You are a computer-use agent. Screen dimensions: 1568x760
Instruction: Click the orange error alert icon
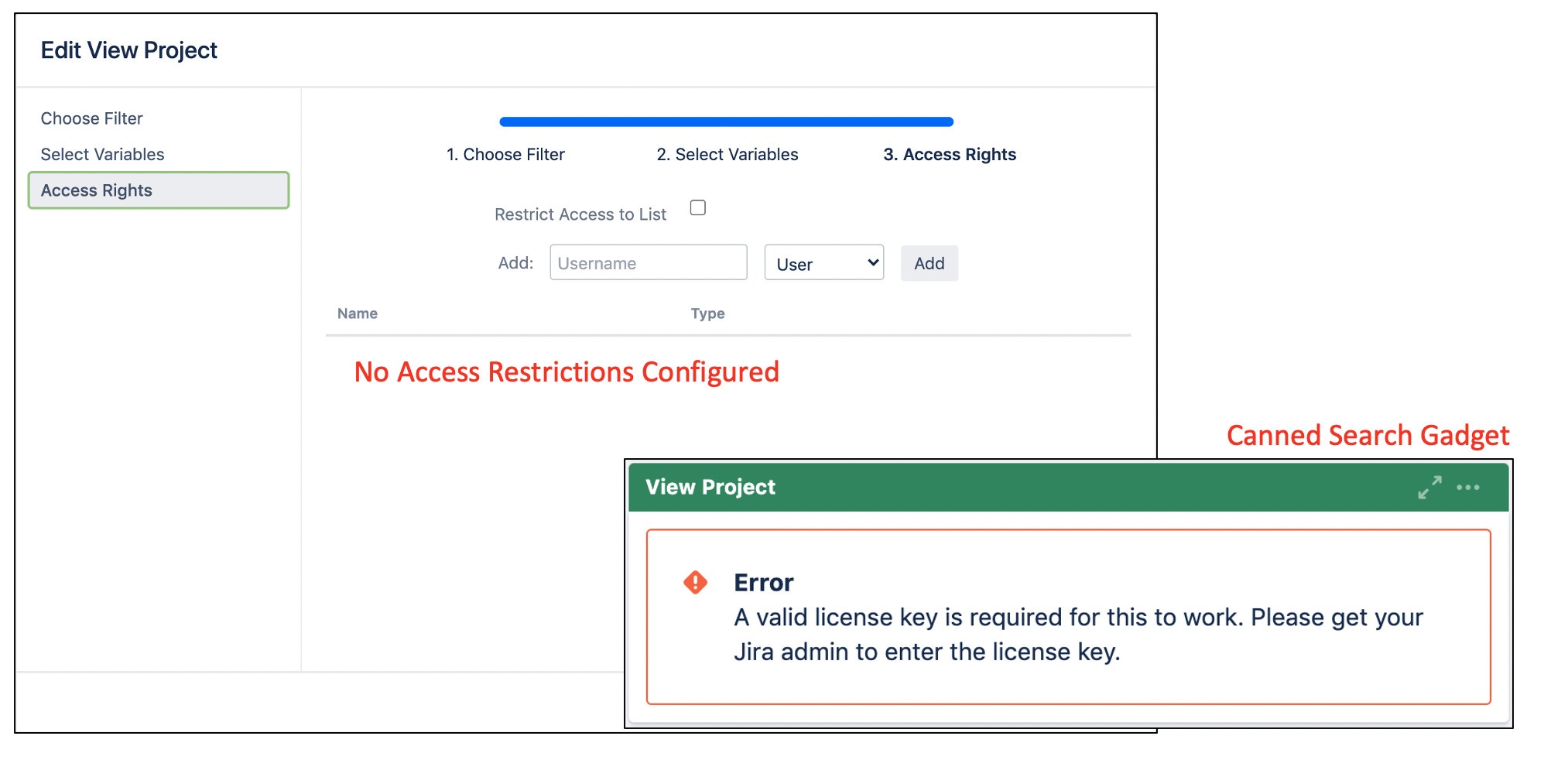coord(694,582)
